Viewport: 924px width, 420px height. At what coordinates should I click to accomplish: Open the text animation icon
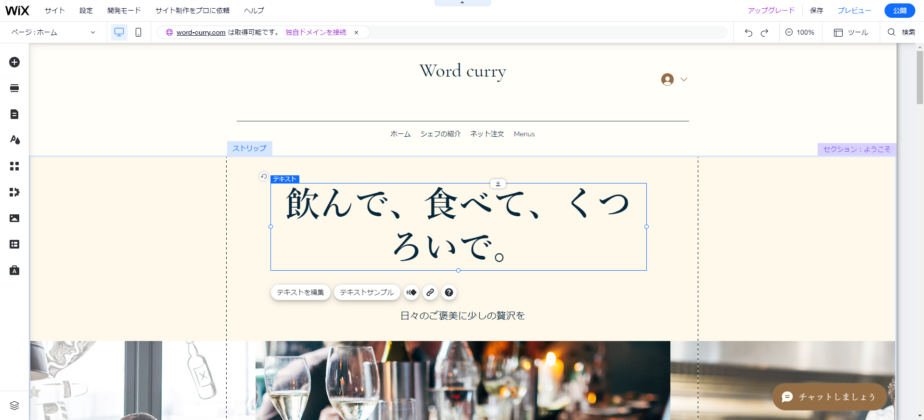pos(411,292)
